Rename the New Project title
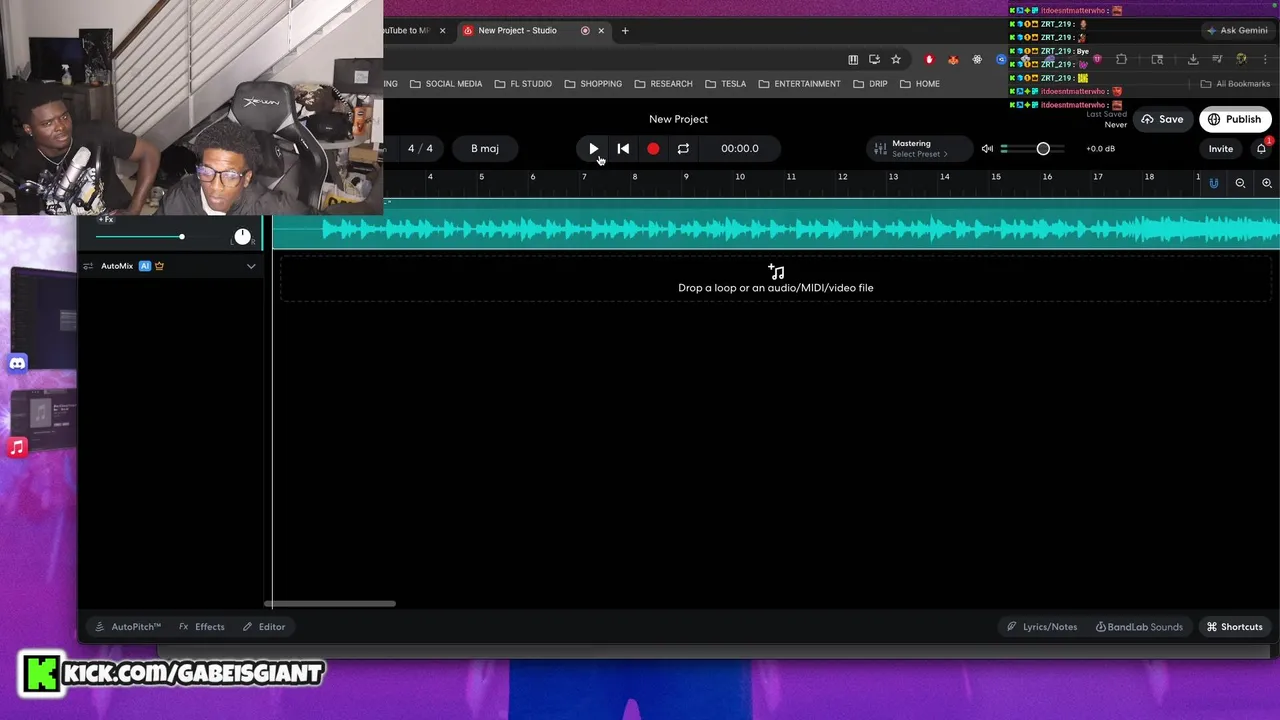The height and width of the screenshot is (720, 1280). point(678,119)
